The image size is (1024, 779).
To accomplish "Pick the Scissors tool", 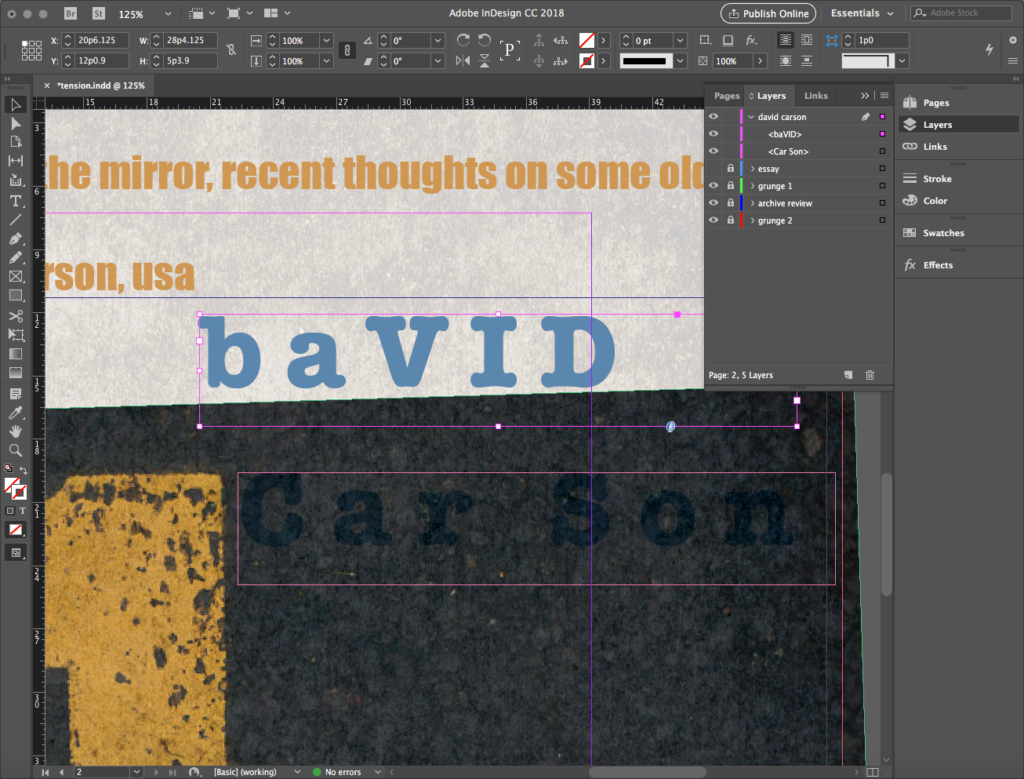I will tap(16, 316).
